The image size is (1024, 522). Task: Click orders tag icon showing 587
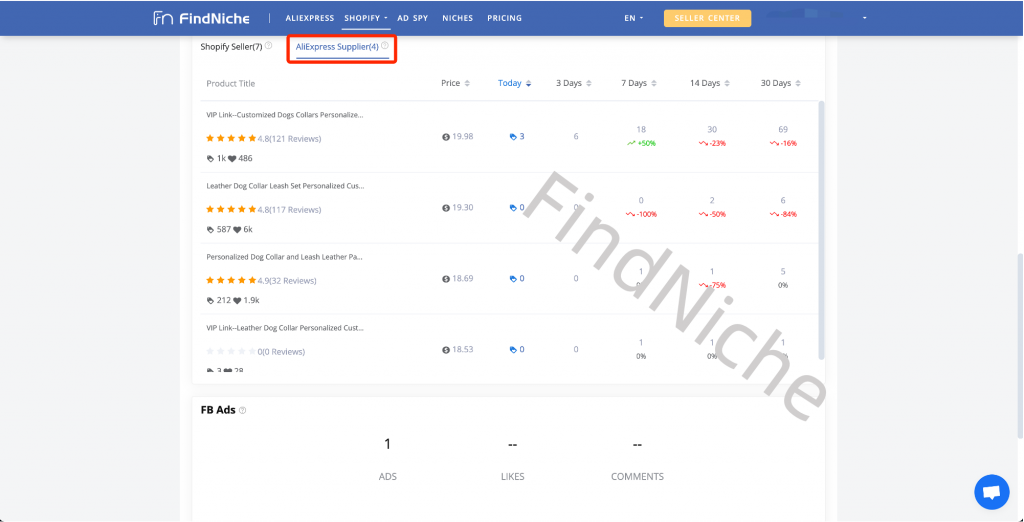click(x=210, y=229)
